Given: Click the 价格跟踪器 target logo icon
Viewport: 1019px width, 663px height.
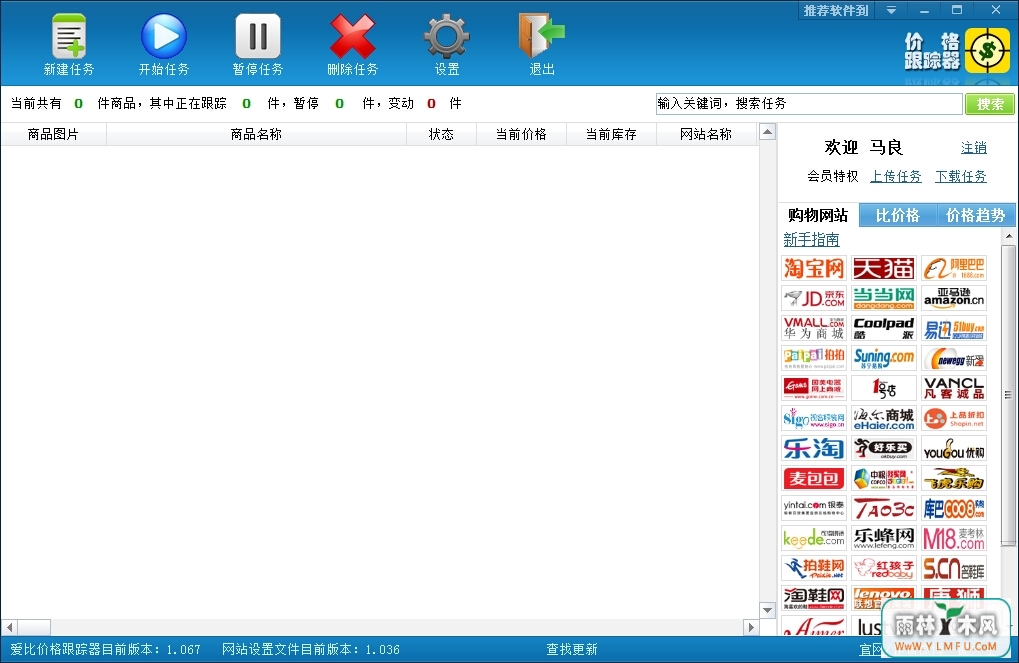Looking at the screenshot, I should click(x=987, y=50).
